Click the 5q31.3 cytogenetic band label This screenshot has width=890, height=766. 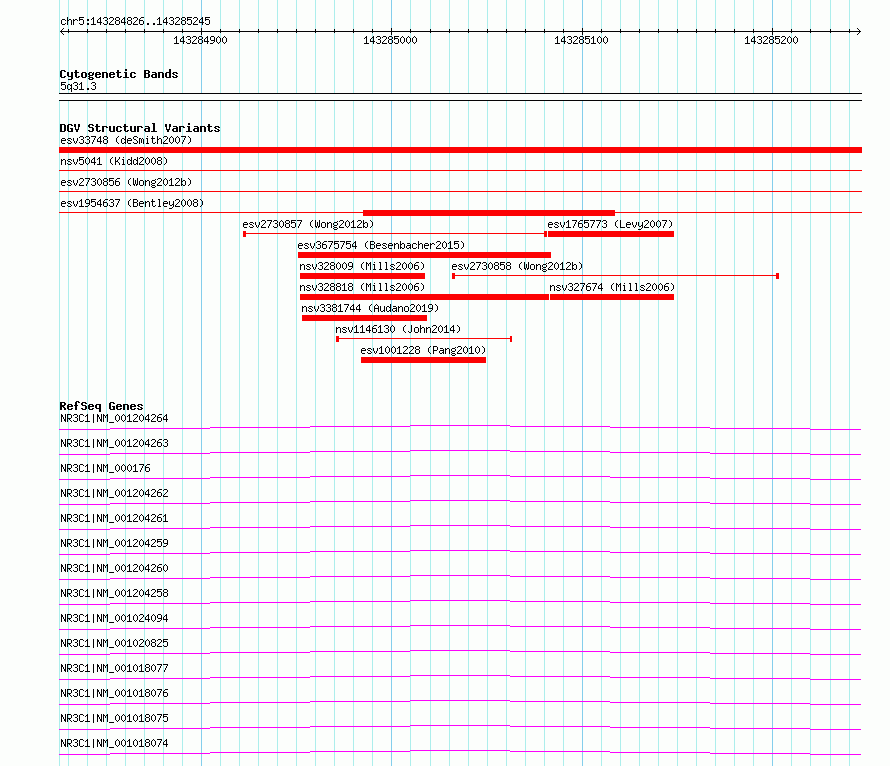[78, 86]
